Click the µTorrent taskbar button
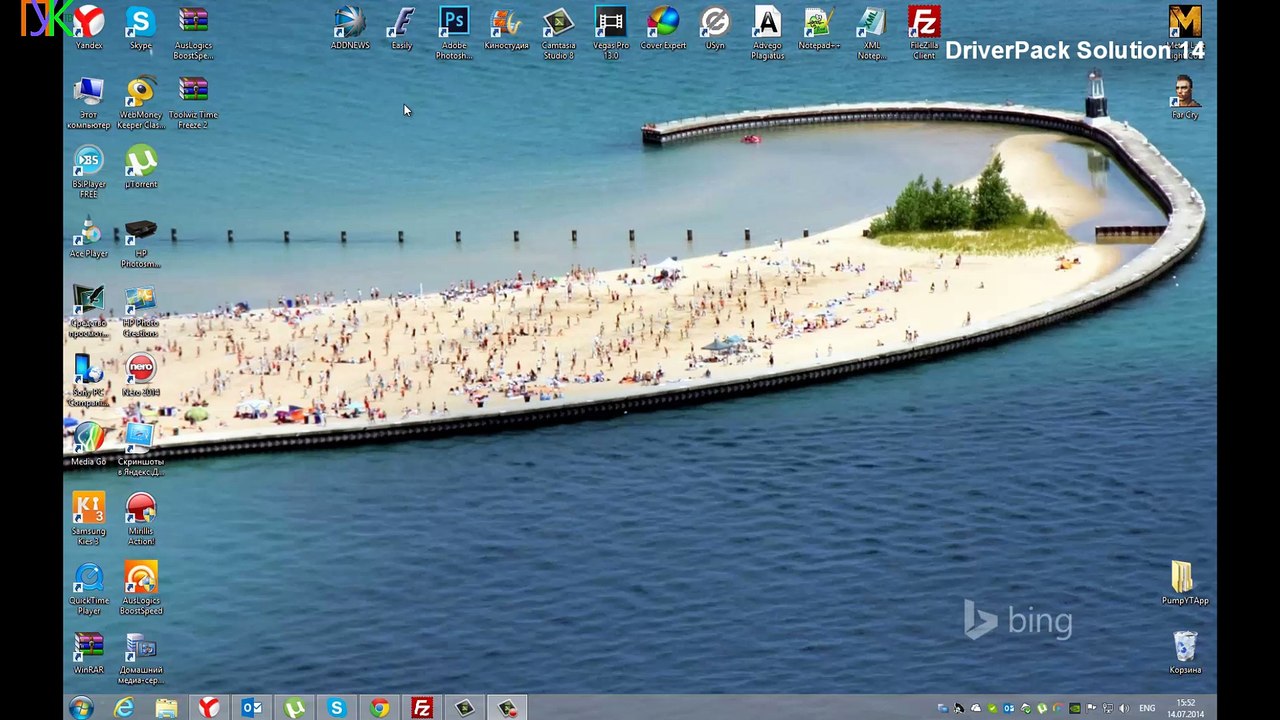 pos(294,708)
